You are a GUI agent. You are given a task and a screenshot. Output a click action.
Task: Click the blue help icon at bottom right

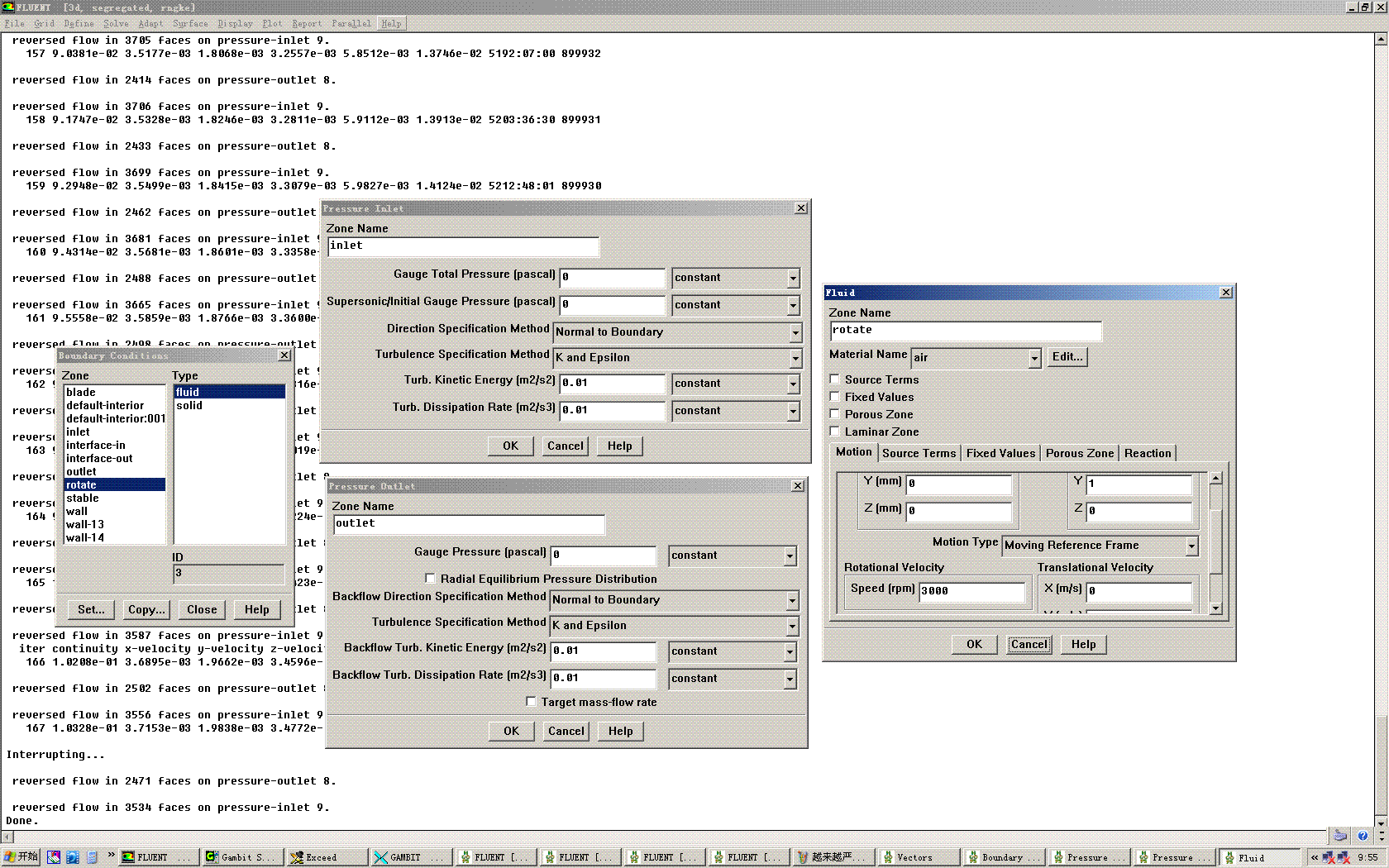[x=1363, y=836]
